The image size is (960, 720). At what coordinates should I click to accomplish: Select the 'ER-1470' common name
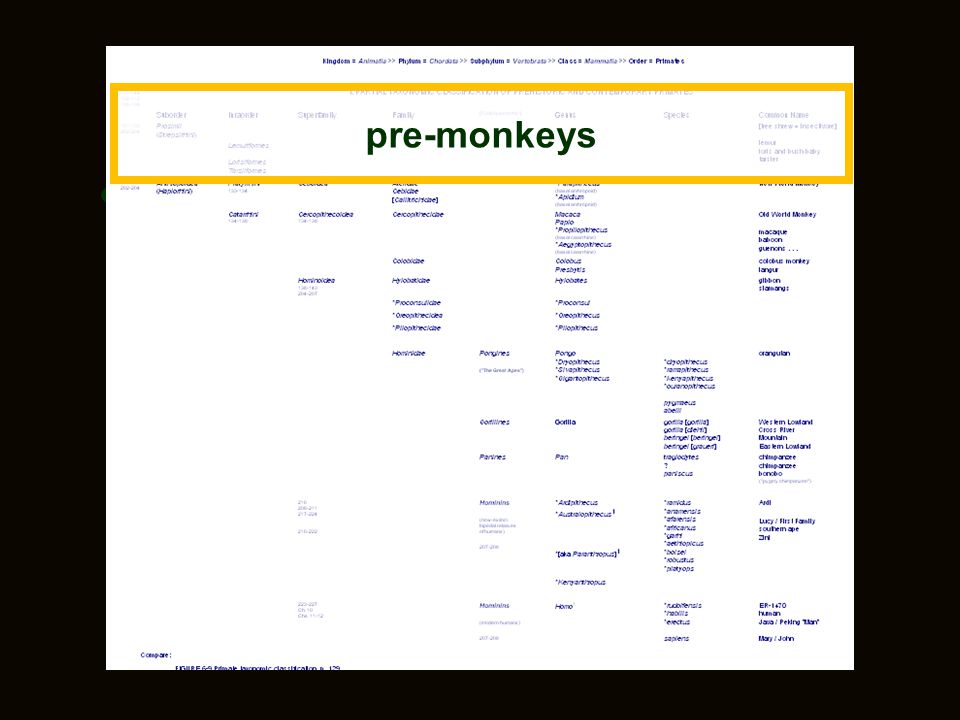(x=772, y=606)
